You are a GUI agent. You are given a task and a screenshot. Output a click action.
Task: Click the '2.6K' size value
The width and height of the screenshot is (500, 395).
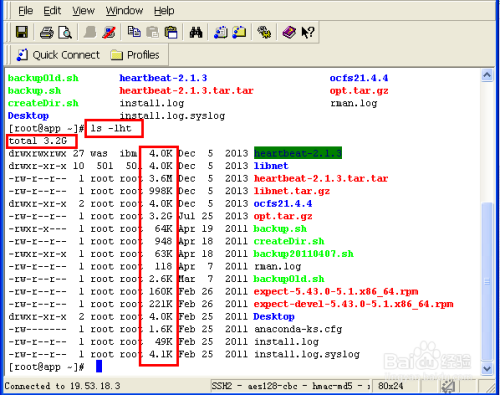pos(161,279)
